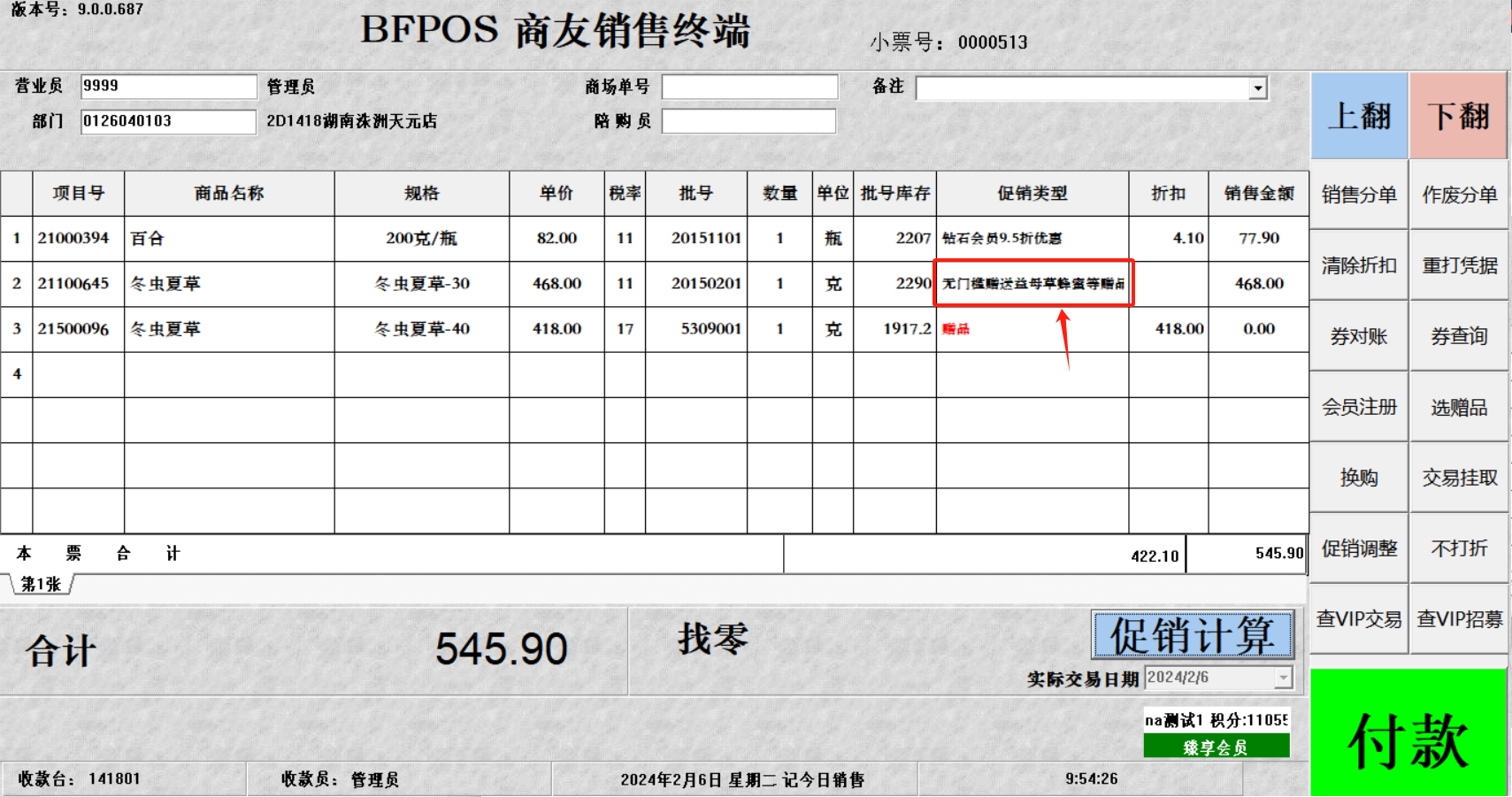This screenshot has height=797, width=1512.
Task: Click the 折扣 column header
Action: 1169,193
